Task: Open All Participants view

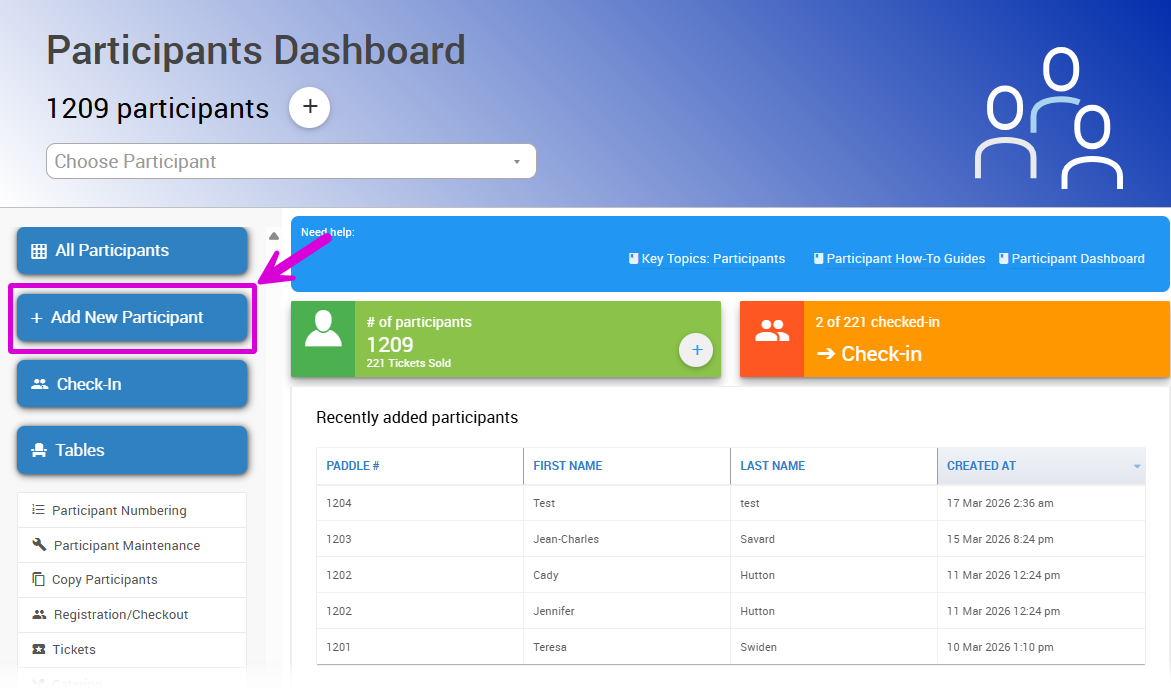Action: (132, 251)
